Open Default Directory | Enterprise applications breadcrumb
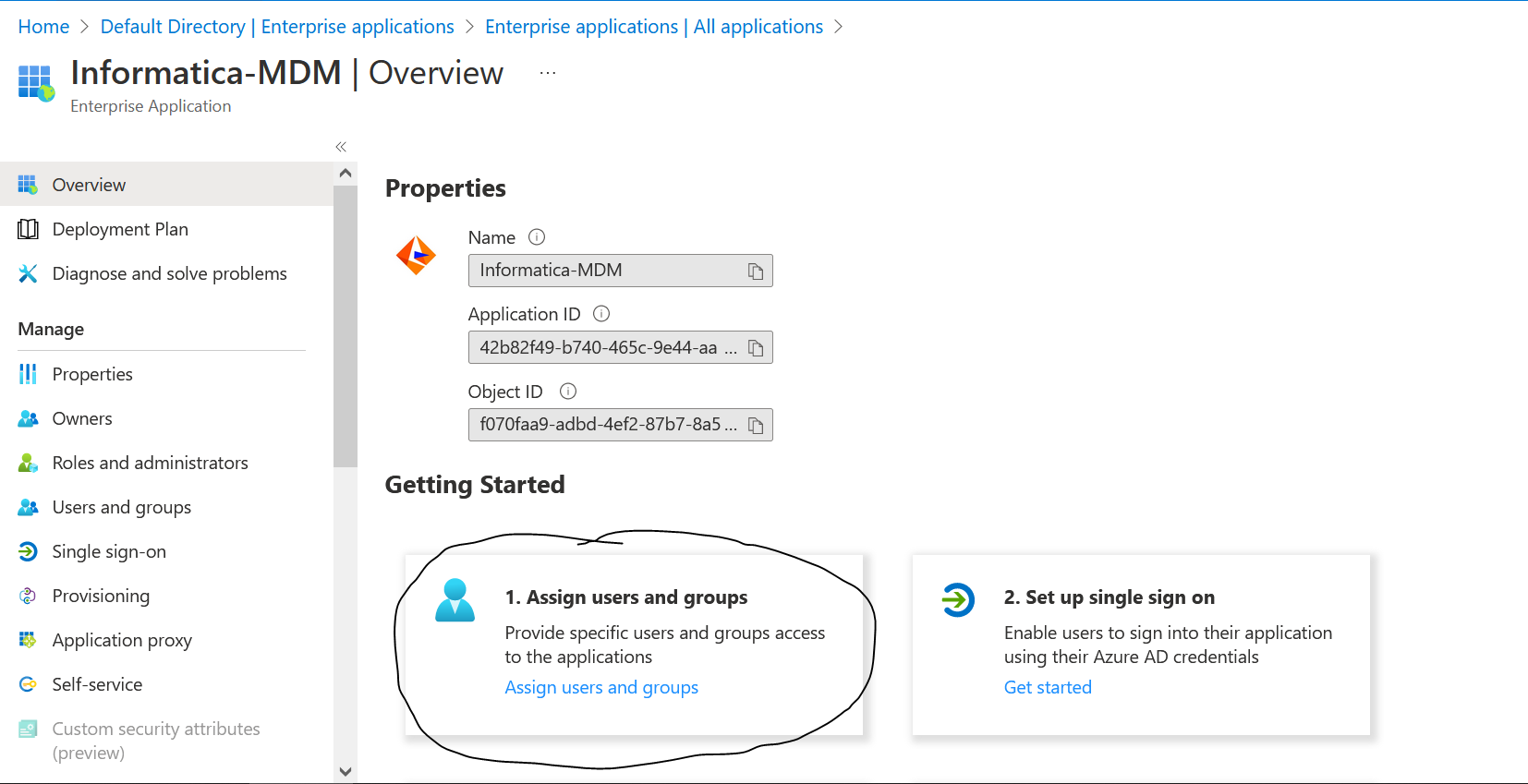The image size is (1528, 784). tap(277, 27)
